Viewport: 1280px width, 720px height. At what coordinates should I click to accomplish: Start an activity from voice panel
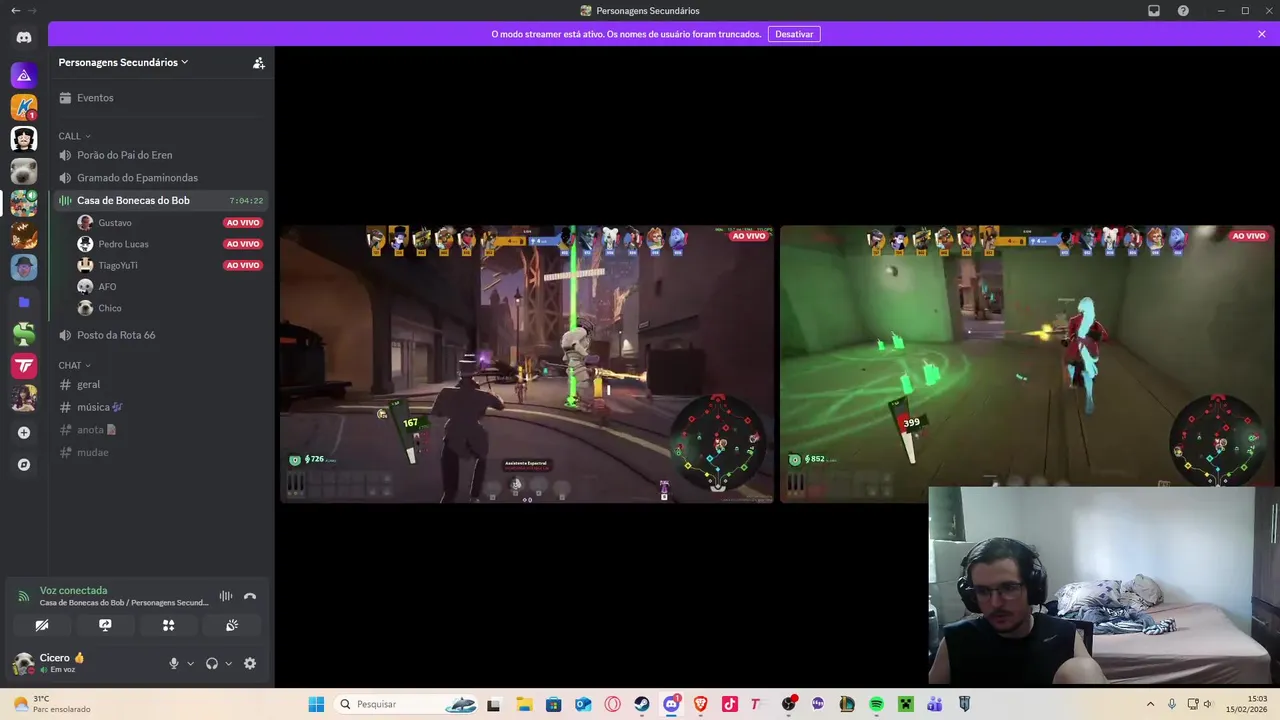168,625
